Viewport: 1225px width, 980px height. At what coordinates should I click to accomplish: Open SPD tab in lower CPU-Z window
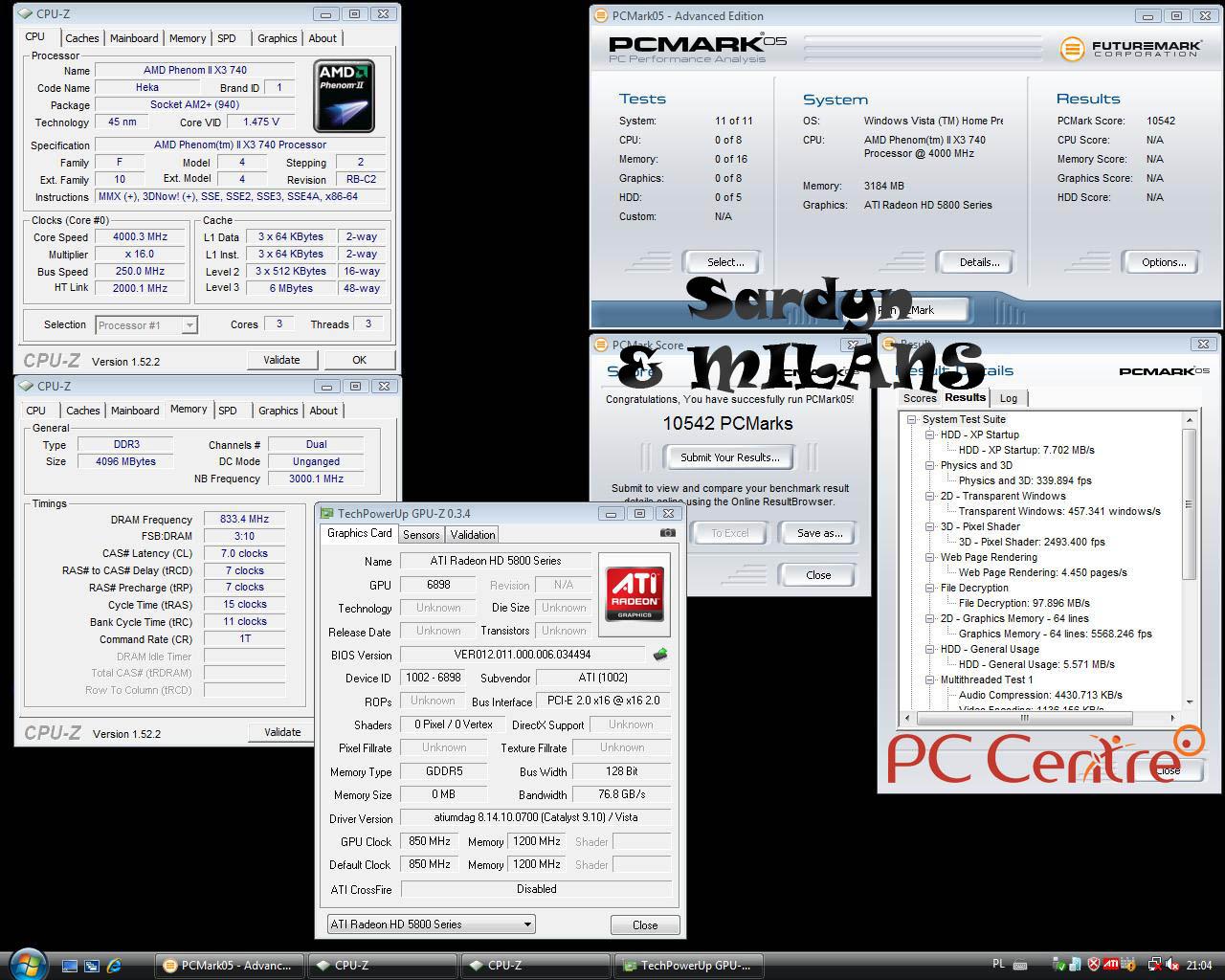point(228,411)
